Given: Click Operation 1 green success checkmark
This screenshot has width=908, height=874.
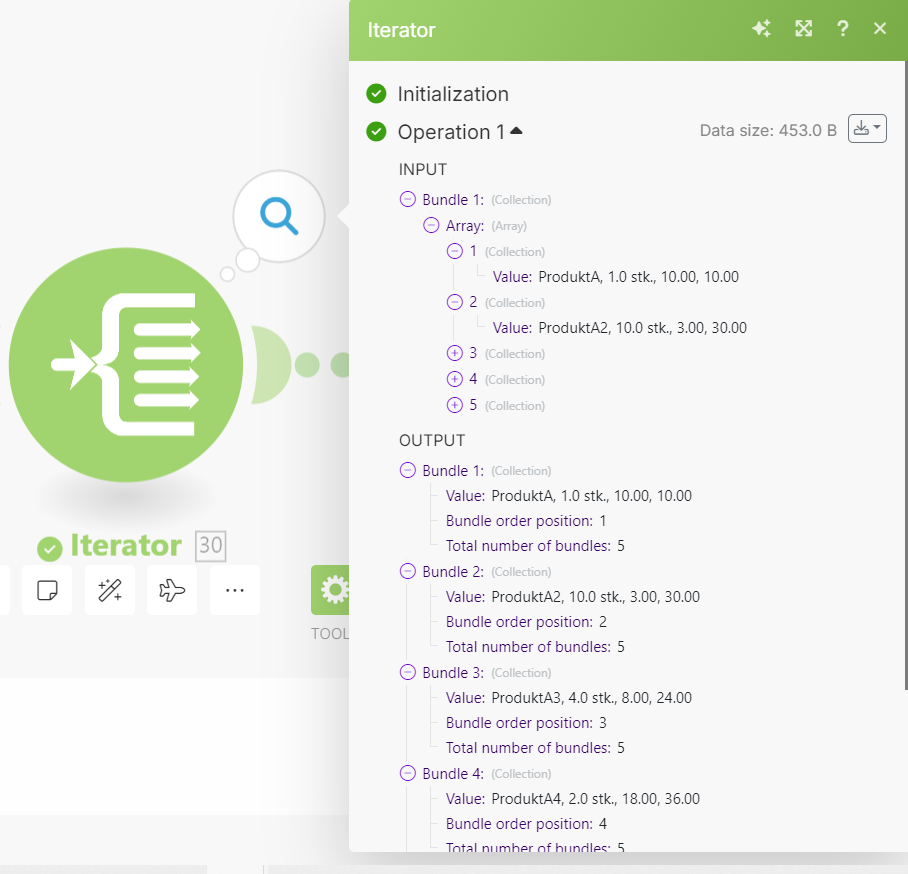Looking at the screenshot, I should 376,131.
